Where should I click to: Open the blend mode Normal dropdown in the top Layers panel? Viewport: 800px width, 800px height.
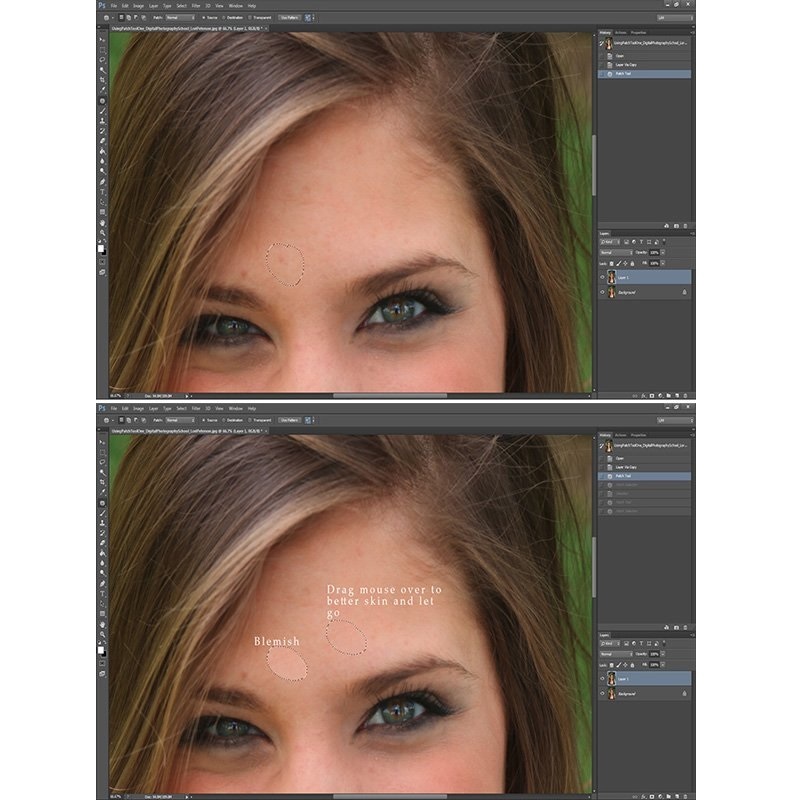click(616, 253)
